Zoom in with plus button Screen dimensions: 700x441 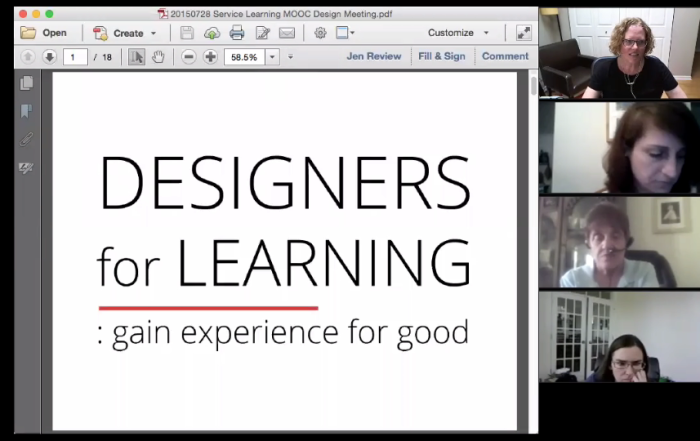click(210, 57)
